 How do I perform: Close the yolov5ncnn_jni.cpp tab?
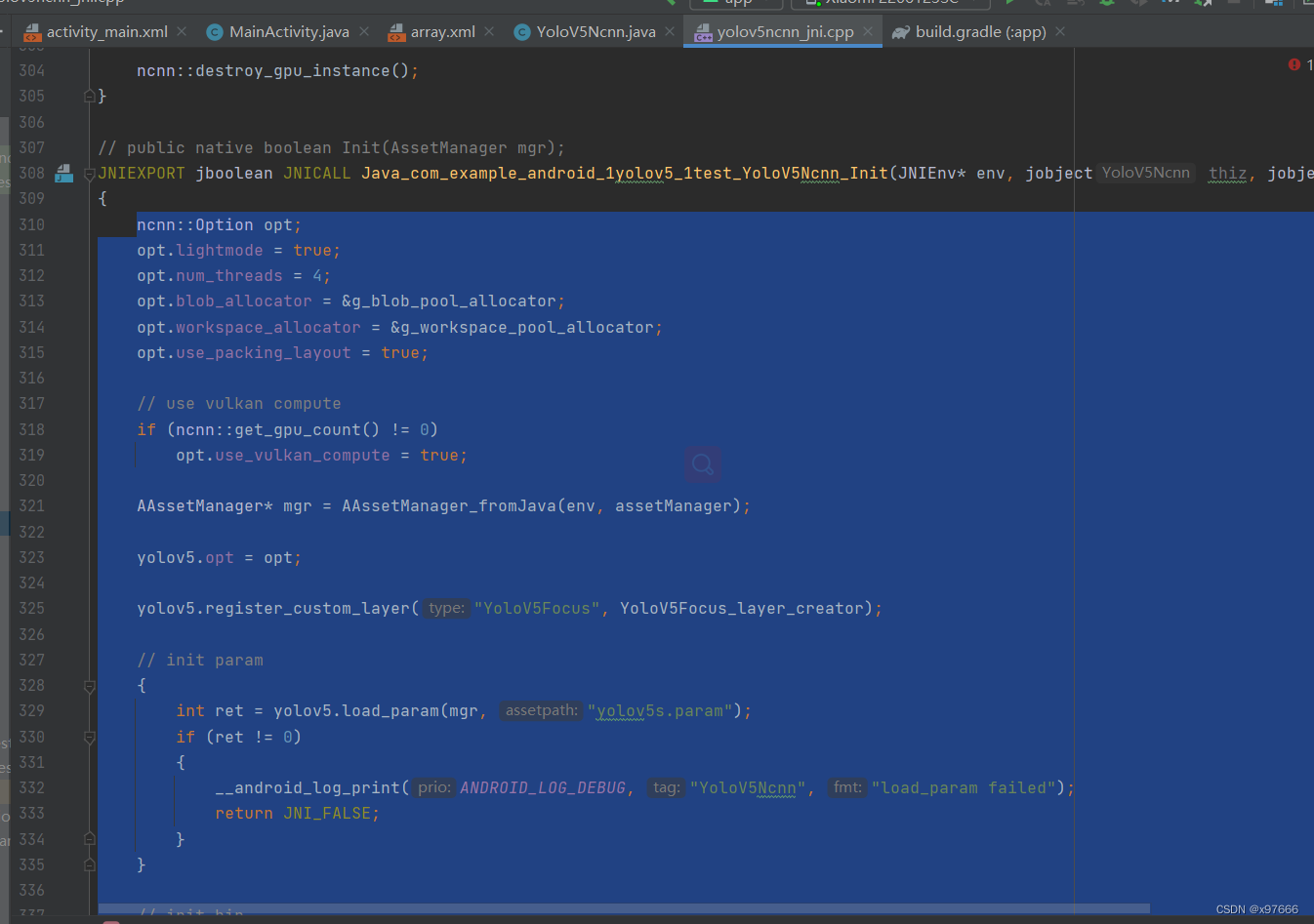tap(868, 32)
